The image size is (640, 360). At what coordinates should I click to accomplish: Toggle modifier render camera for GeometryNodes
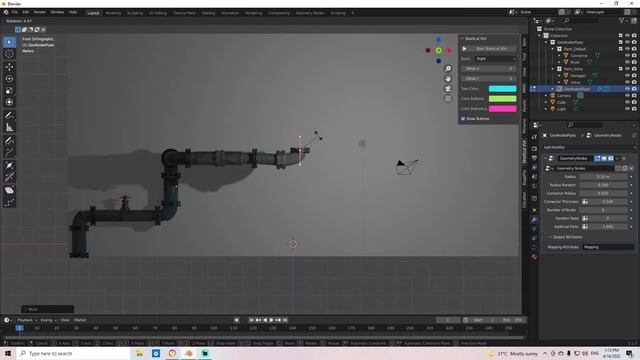point(611,158)
